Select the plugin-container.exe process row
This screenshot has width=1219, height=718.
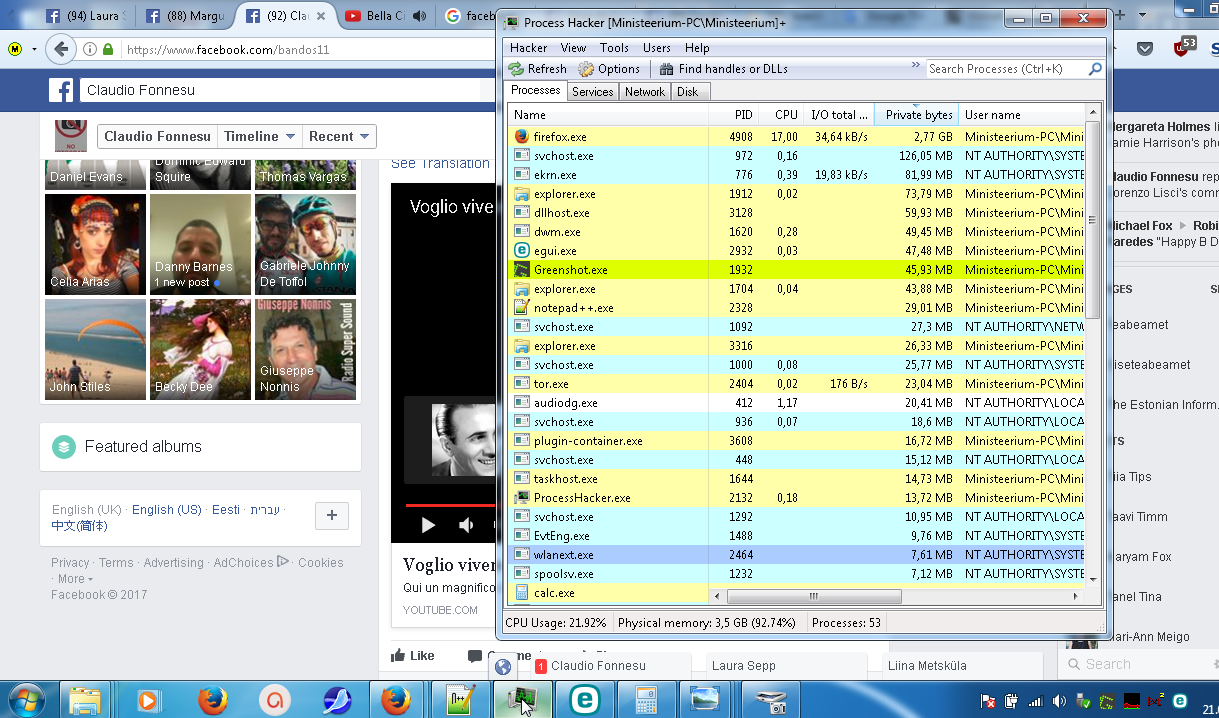(x=796, y=441)
